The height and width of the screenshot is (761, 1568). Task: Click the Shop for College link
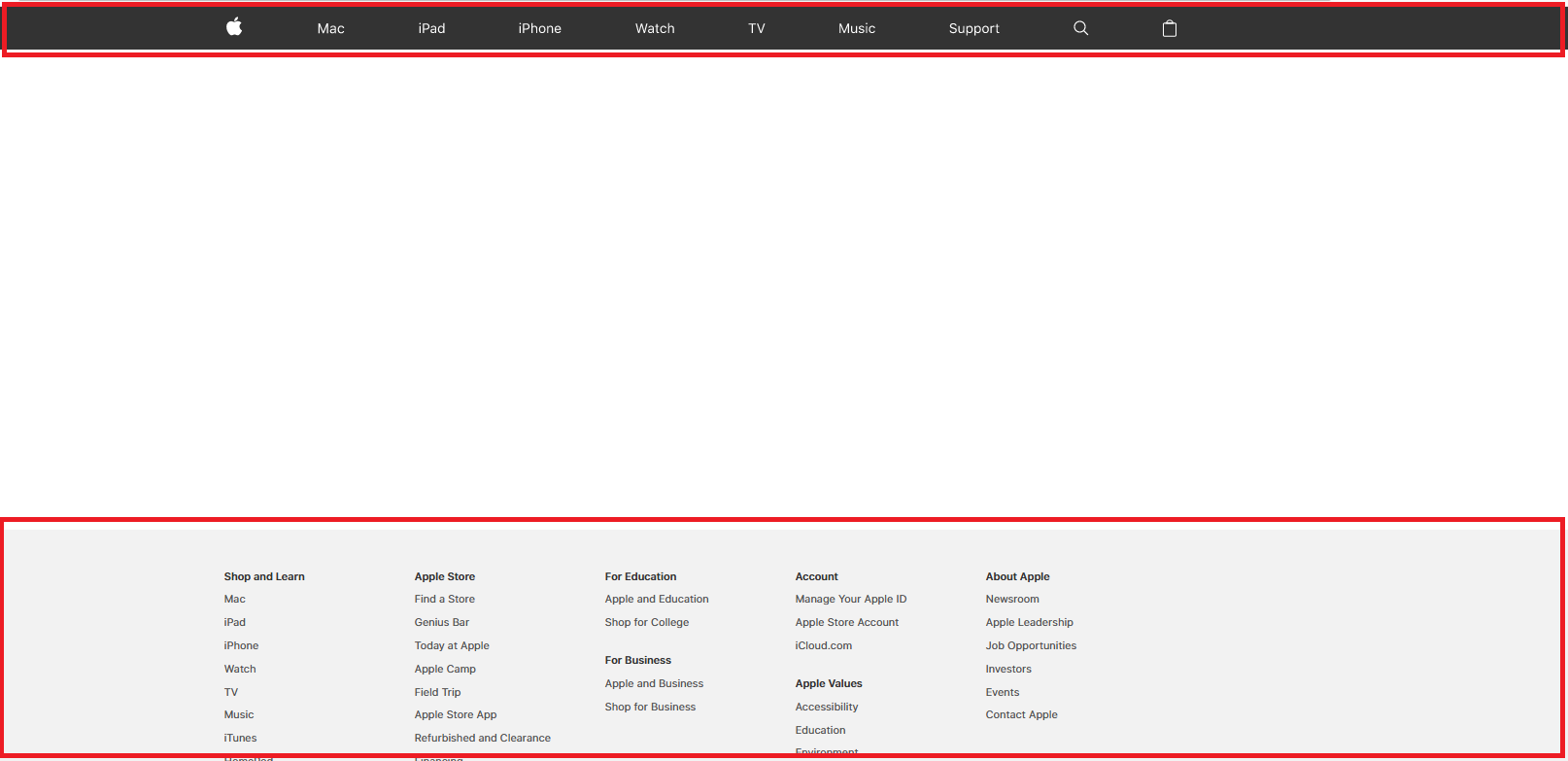(x=646, y=623)
